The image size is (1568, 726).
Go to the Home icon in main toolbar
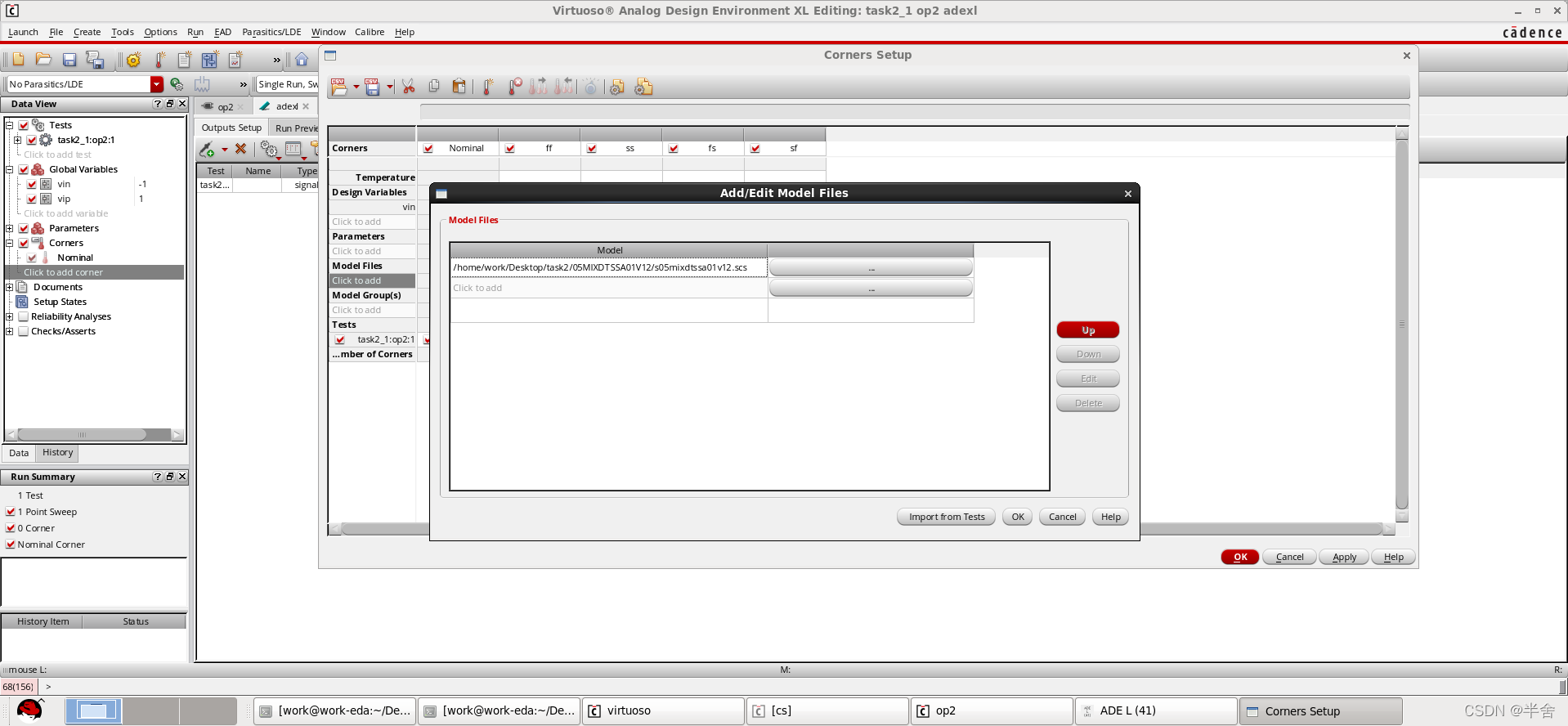(x=302, y=60)
